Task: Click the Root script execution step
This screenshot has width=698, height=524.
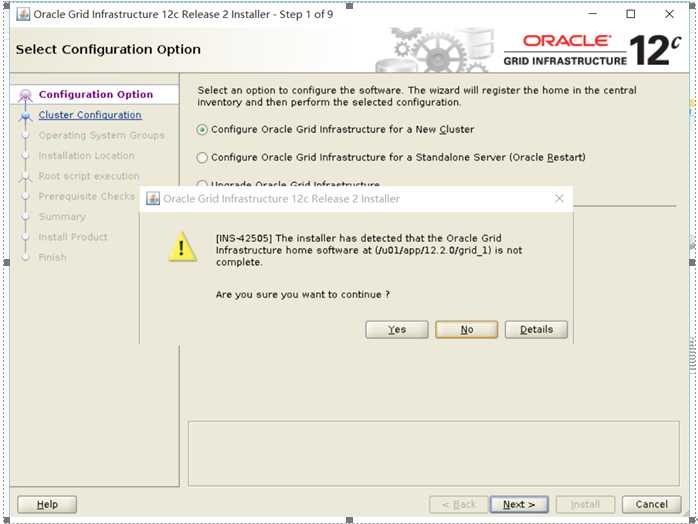Action: 89,176
